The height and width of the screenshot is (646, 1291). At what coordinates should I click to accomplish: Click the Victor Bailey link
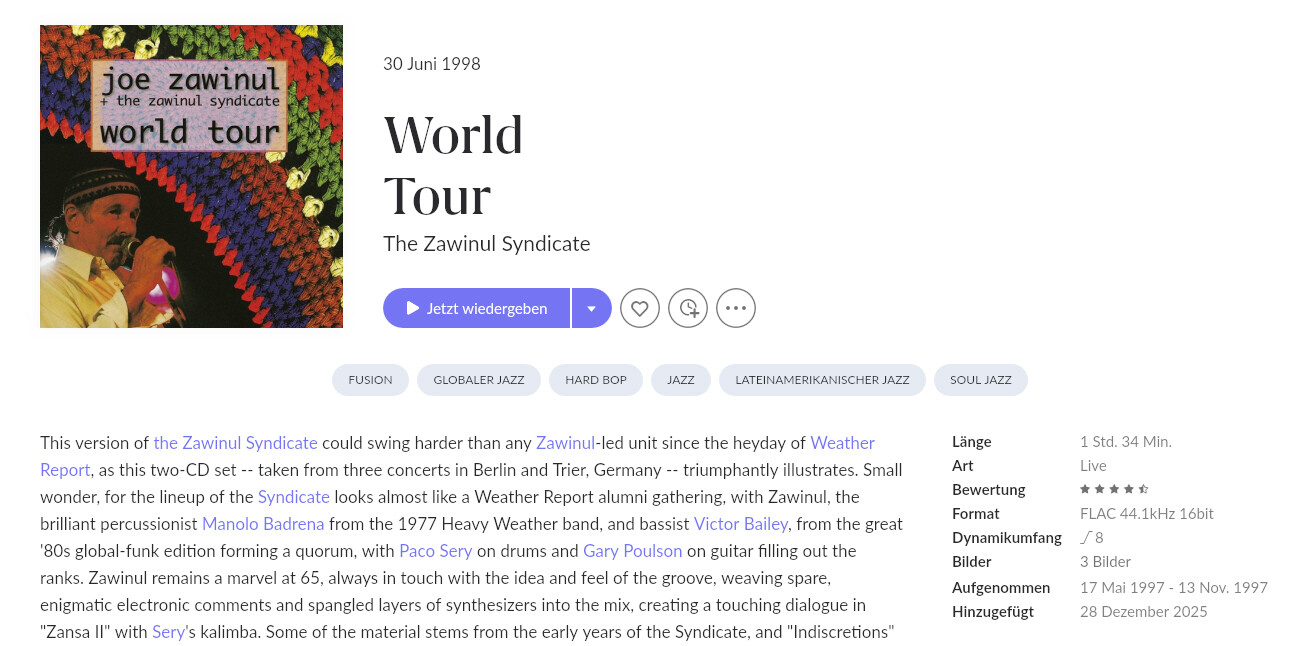[x=741, y=524]
